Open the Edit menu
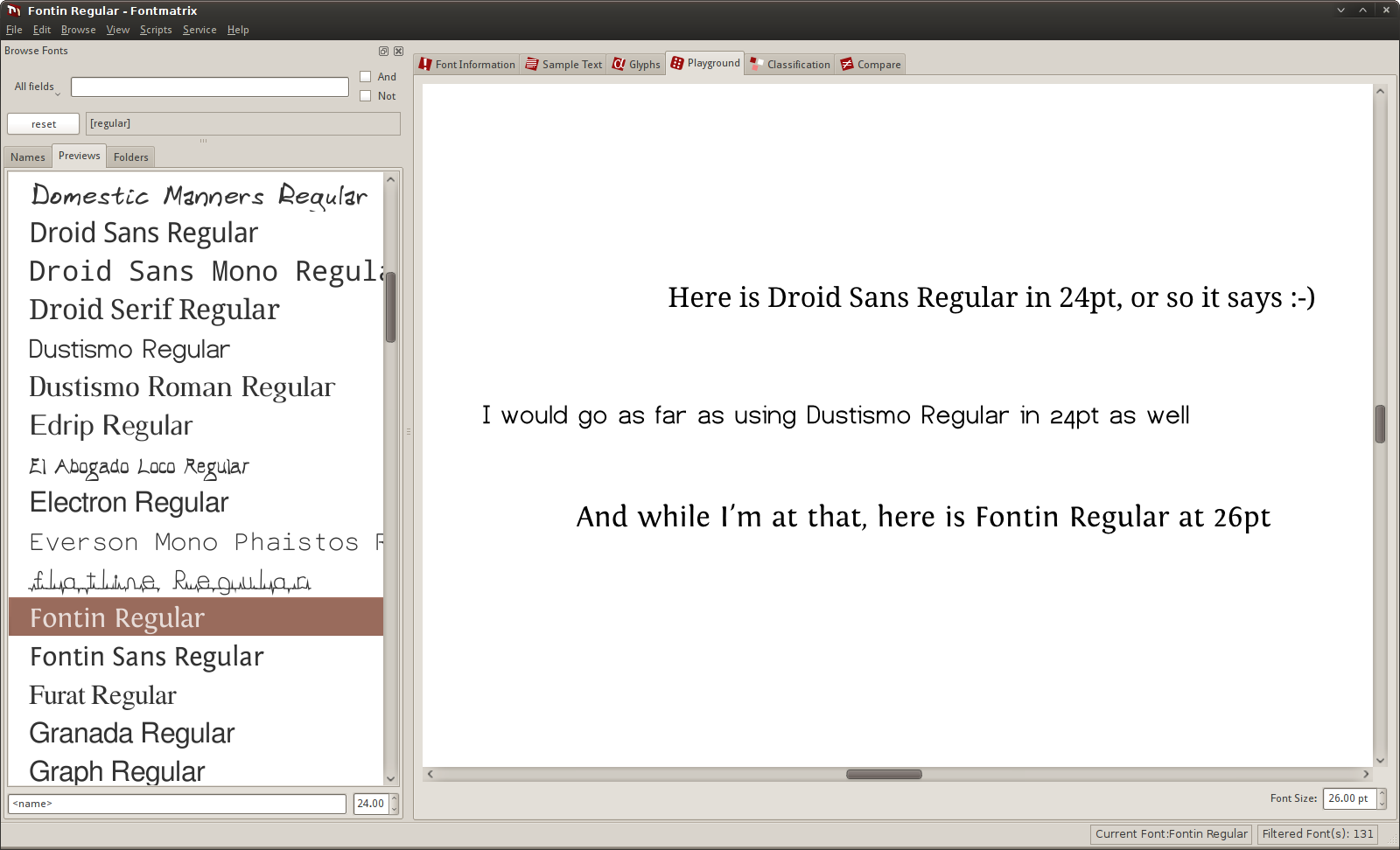Screen dimensions: 1400x850 coord(42,30)
